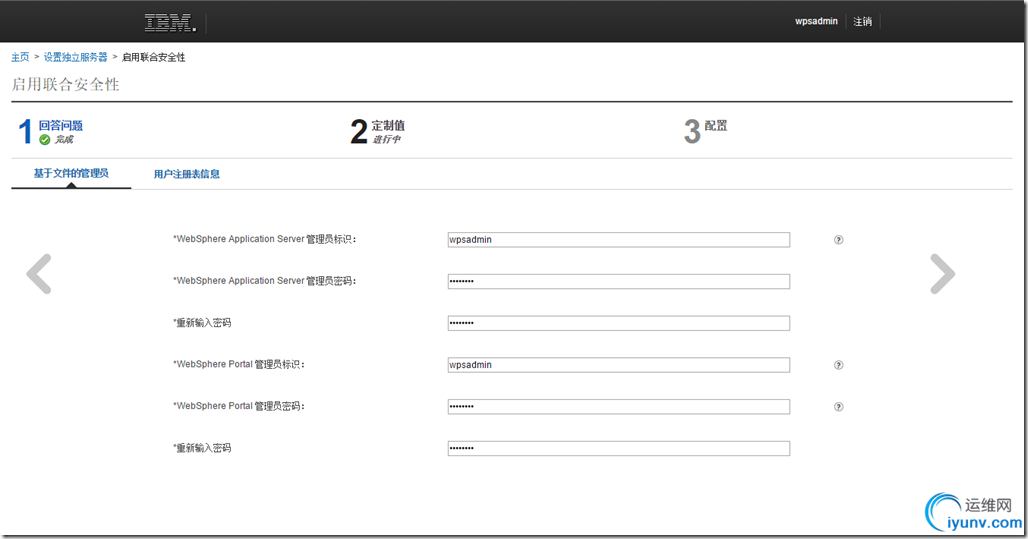
Task: Click the IBM logo in header
Action: click(x=170, y=22)
